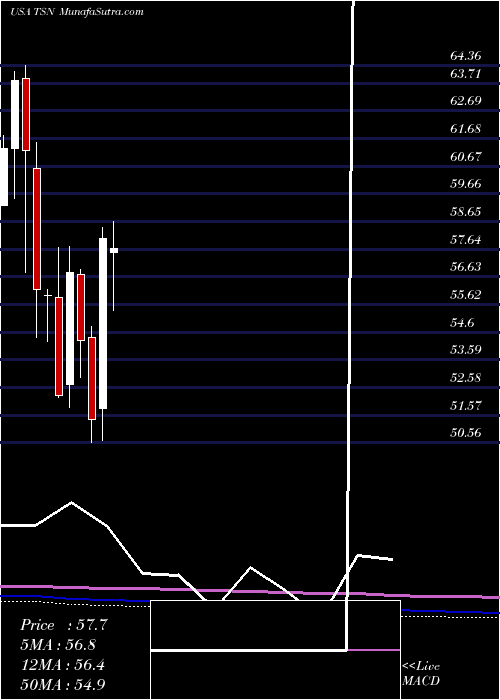Click the tall white candlestick rising to 57.64
The height and width of the screenshot is (700, 500).
103,323
